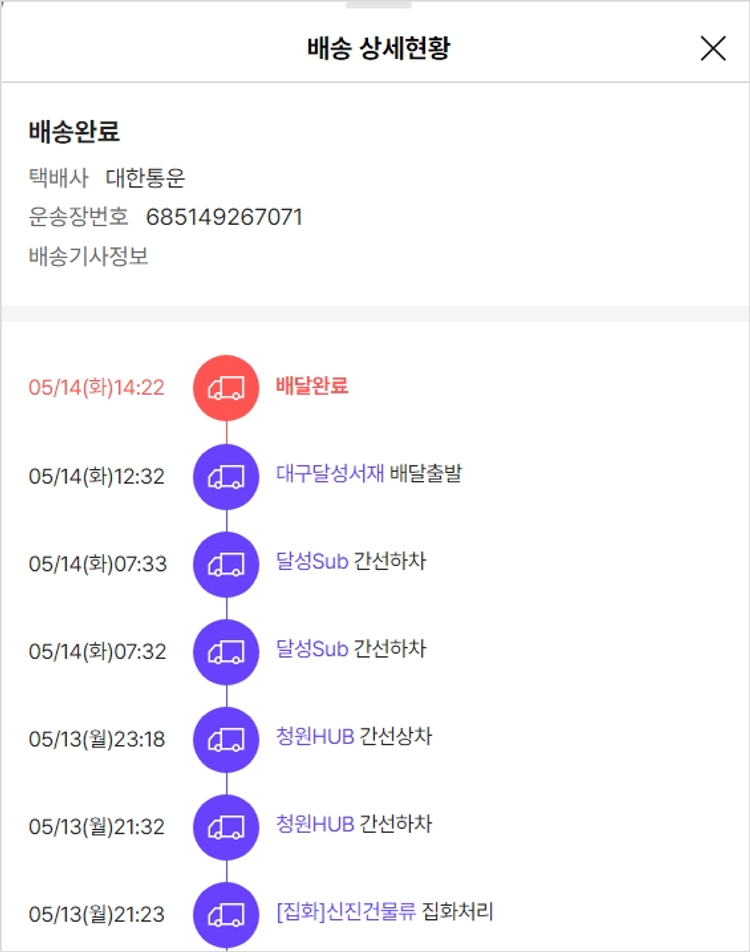Screen dimensions: 750x952
Task: Click the 배달완료 status text
Action: 312,386
